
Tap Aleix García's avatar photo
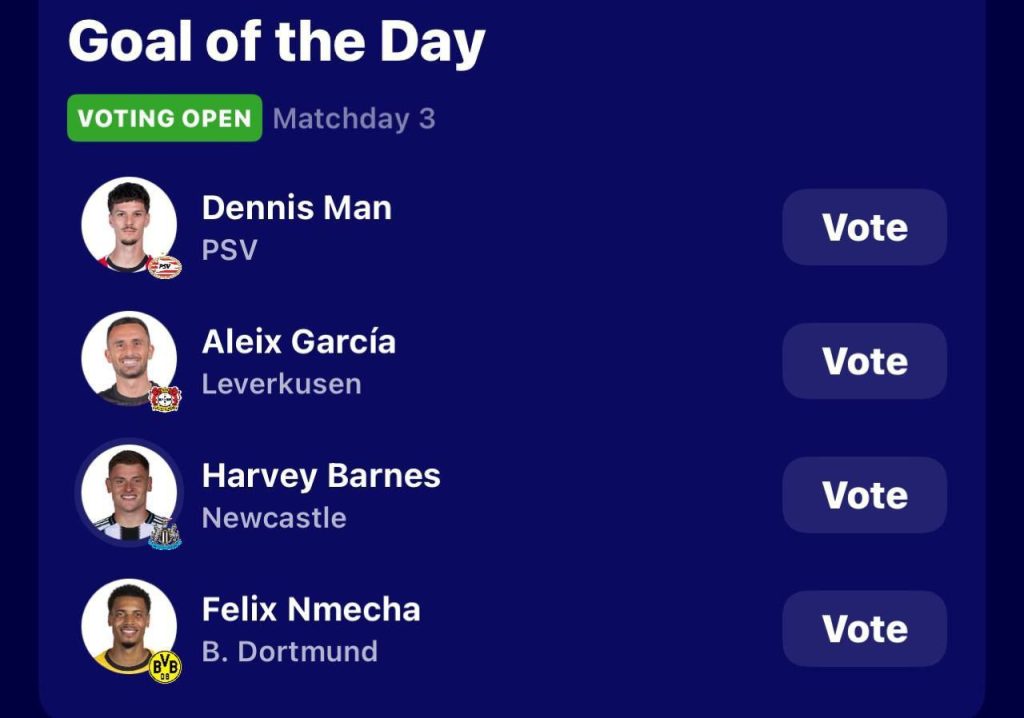click(128, 357)
